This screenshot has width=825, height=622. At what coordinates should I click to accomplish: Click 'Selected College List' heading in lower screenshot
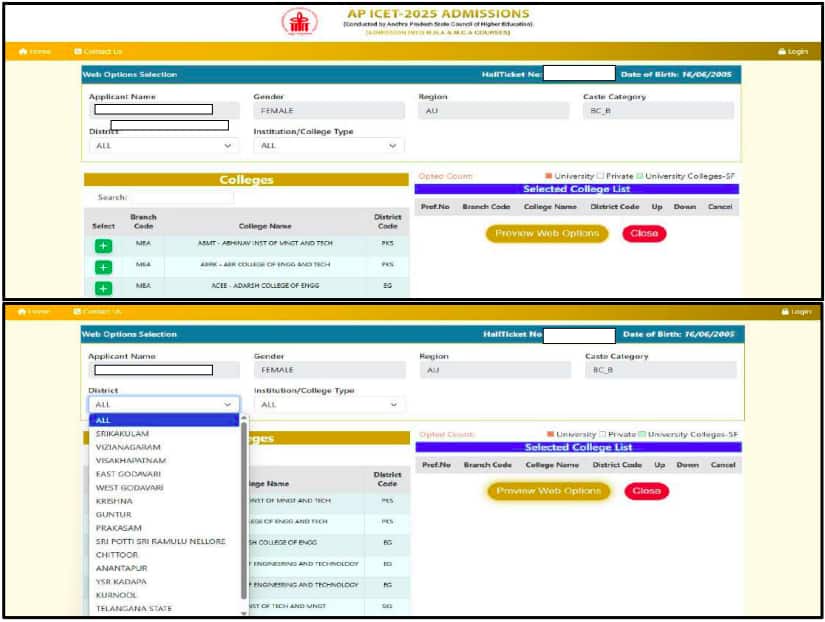click(579, 447)
